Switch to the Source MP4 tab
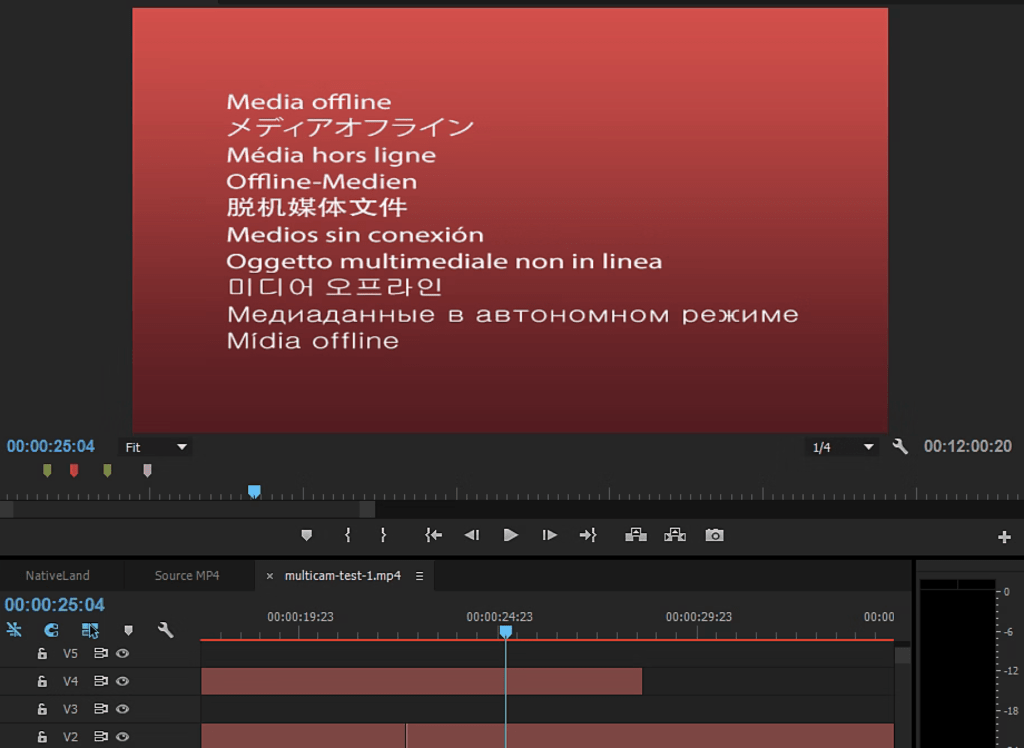The image size is (1024, 748). pyautogui.click(x=187, y=576)
